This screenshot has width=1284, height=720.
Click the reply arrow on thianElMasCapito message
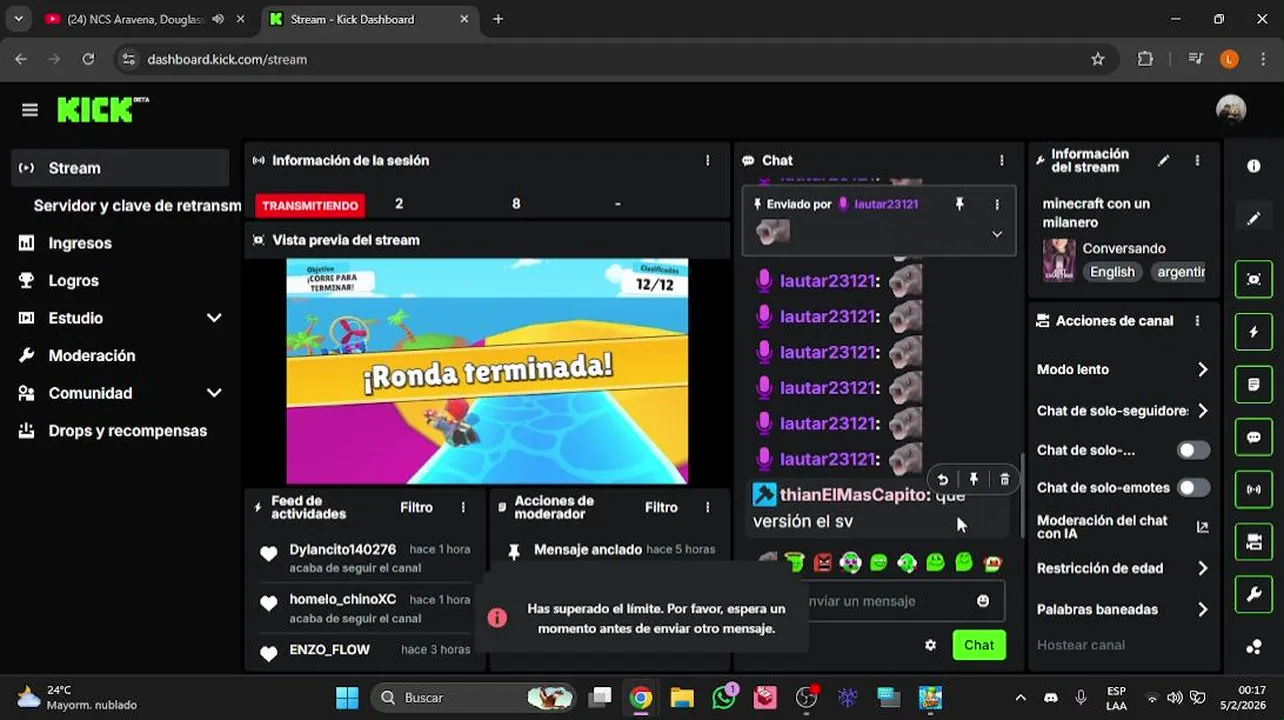943,480
